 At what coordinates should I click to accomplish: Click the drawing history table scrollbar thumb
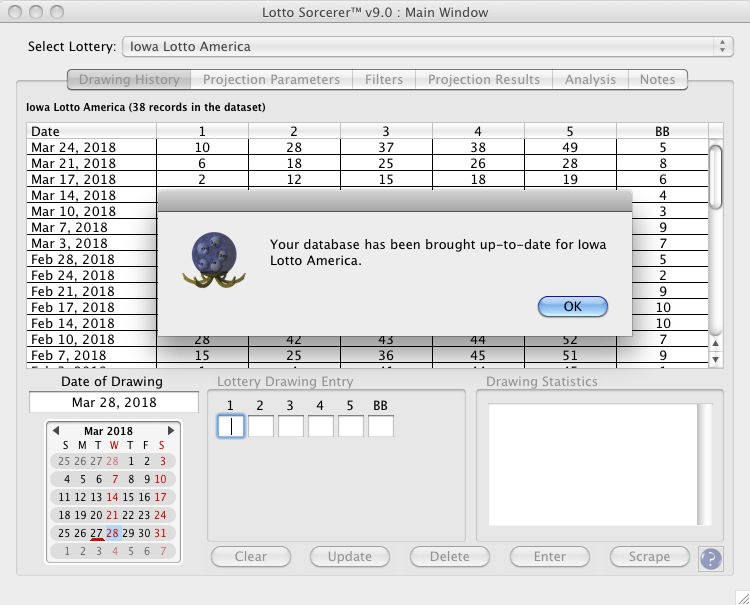tap(715, 177)
